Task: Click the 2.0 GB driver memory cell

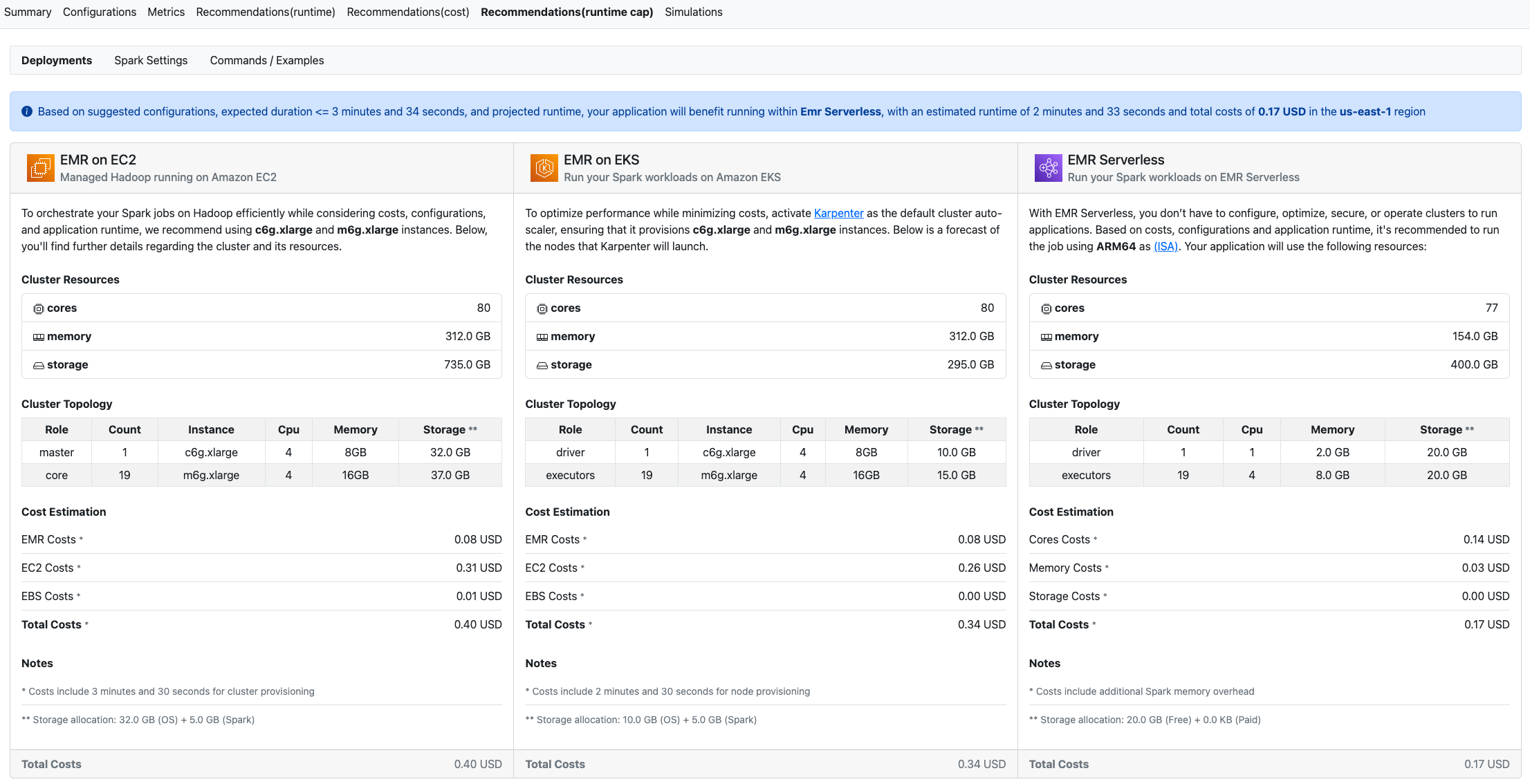Action: click(1333, 452)
